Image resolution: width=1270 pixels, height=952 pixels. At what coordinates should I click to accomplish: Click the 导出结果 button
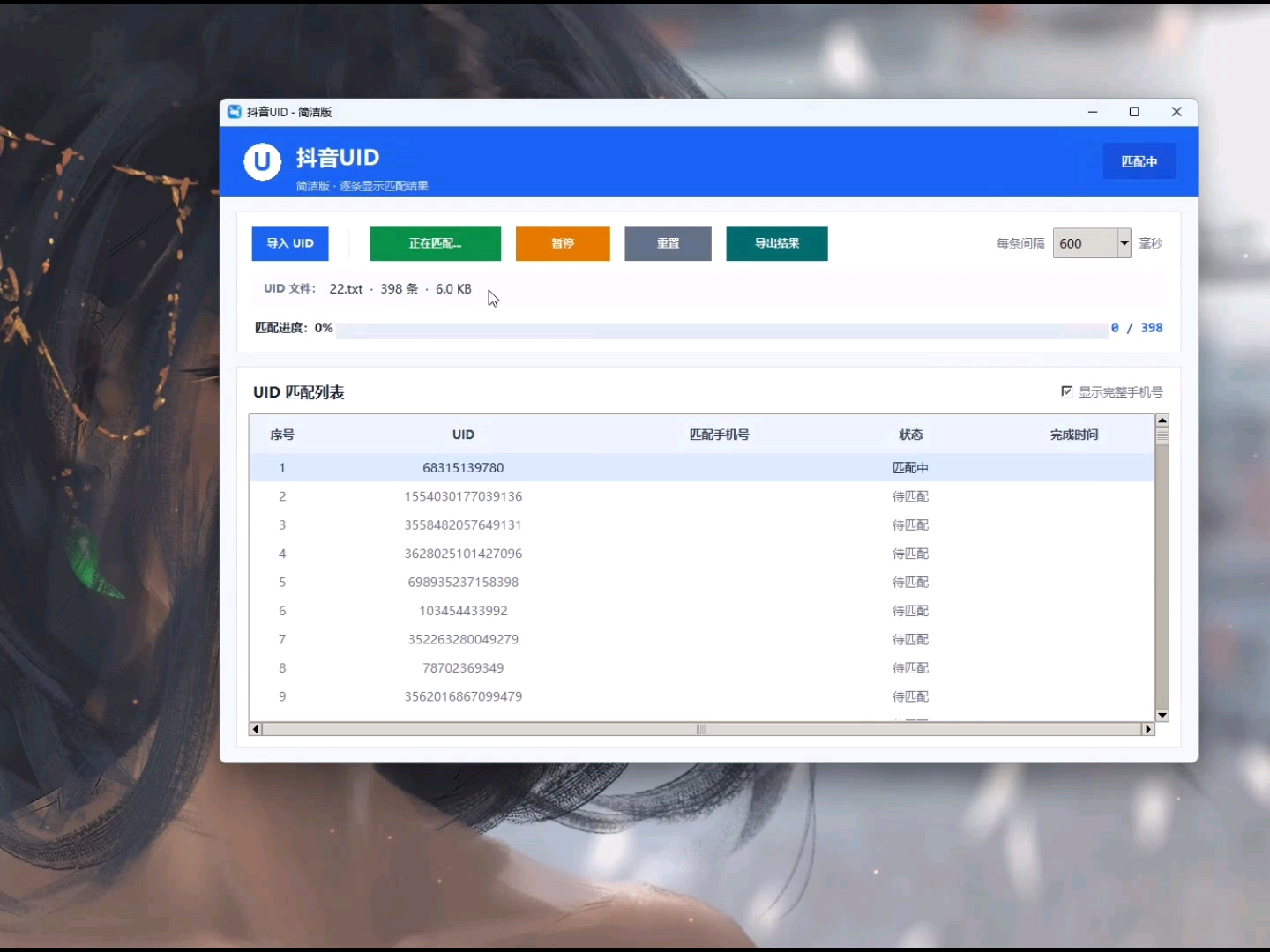[777, 243]
